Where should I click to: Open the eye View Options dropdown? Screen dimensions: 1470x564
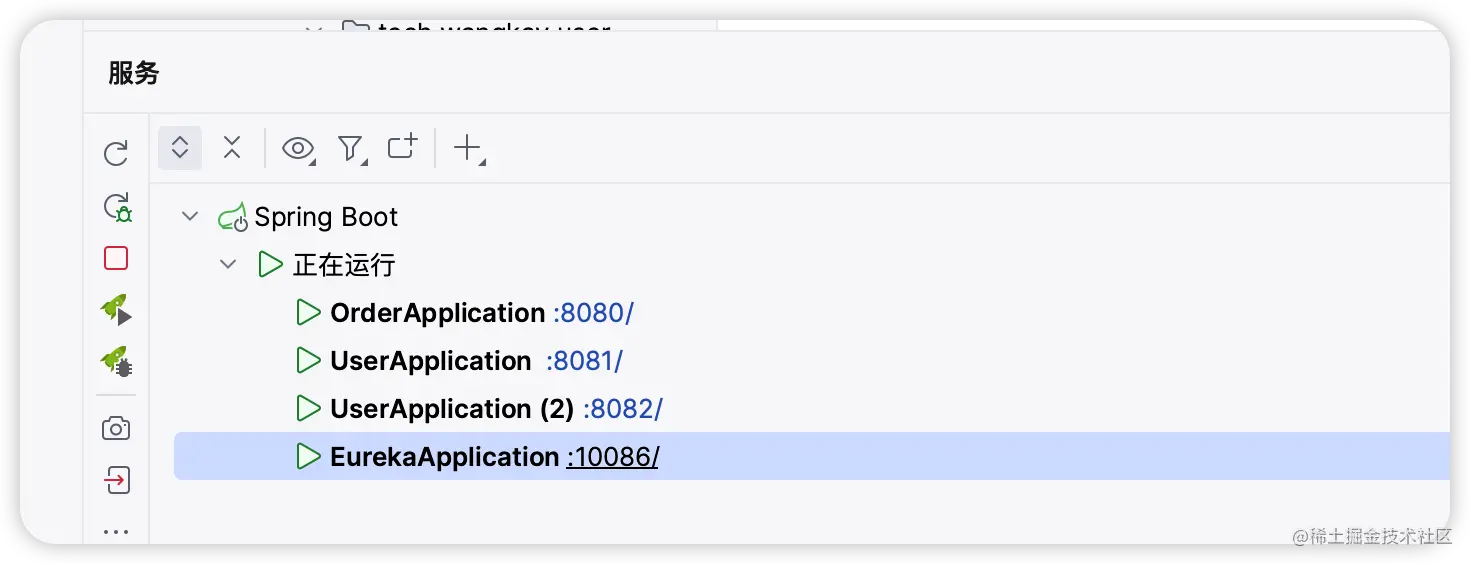click(298, 149)
